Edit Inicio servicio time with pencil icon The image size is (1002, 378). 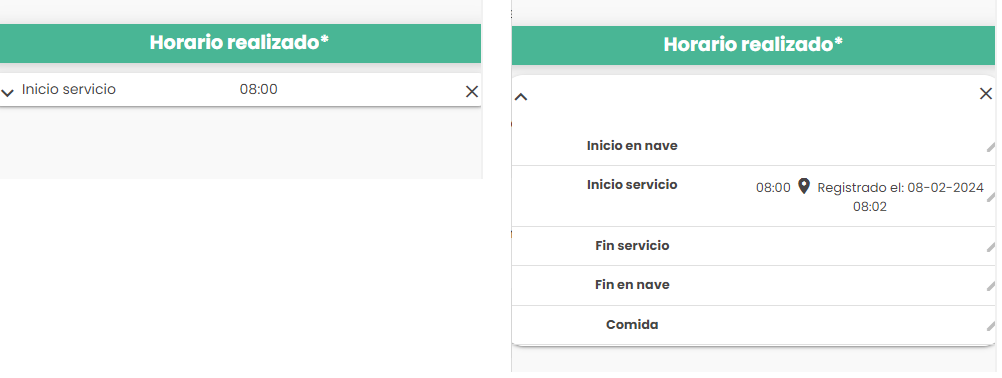pos(991,197)
